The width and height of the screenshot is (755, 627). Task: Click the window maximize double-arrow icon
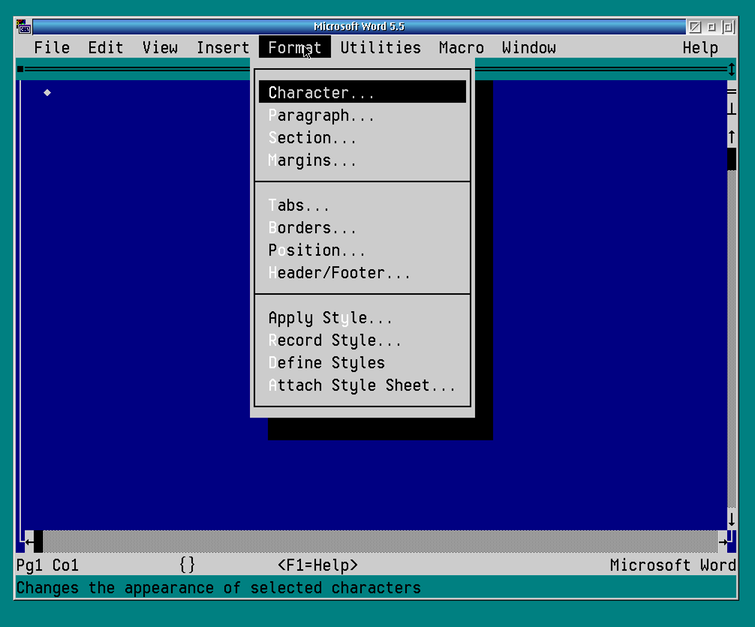point(731,69)
